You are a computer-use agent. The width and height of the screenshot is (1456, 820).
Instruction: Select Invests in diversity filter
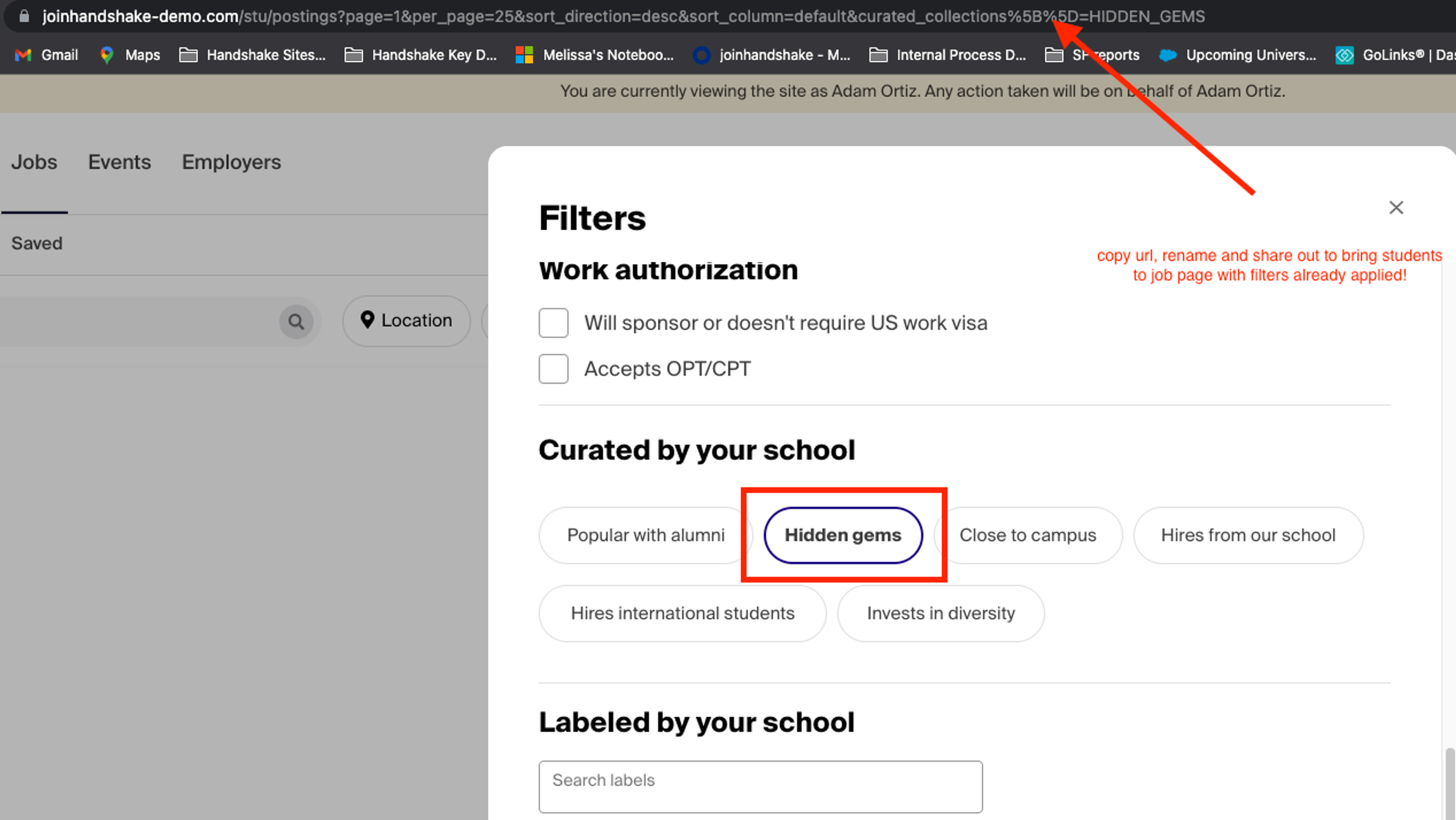940,614
